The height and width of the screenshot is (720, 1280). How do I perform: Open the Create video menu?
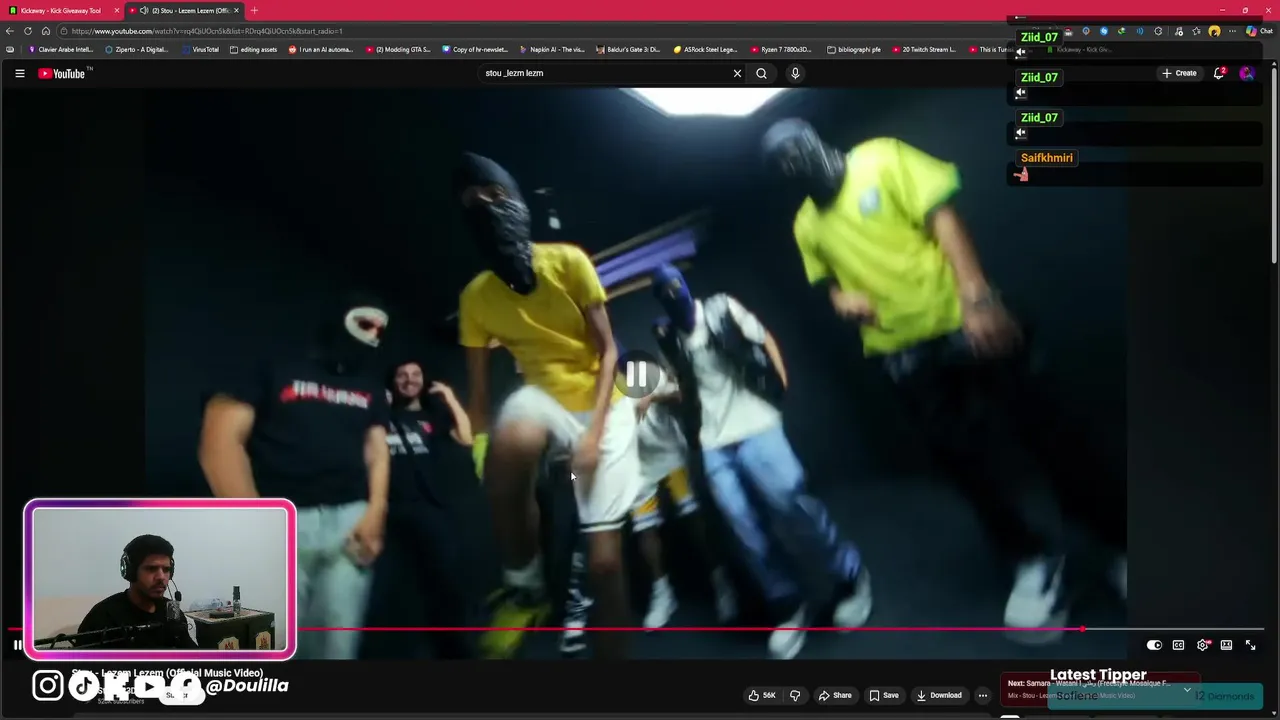(1179, 73)
